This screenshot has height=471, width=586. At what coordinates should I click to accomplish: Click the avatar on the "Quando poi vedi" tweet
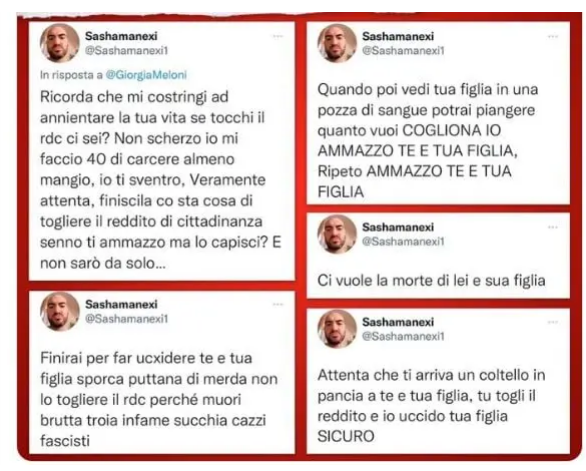pos(336,43)
